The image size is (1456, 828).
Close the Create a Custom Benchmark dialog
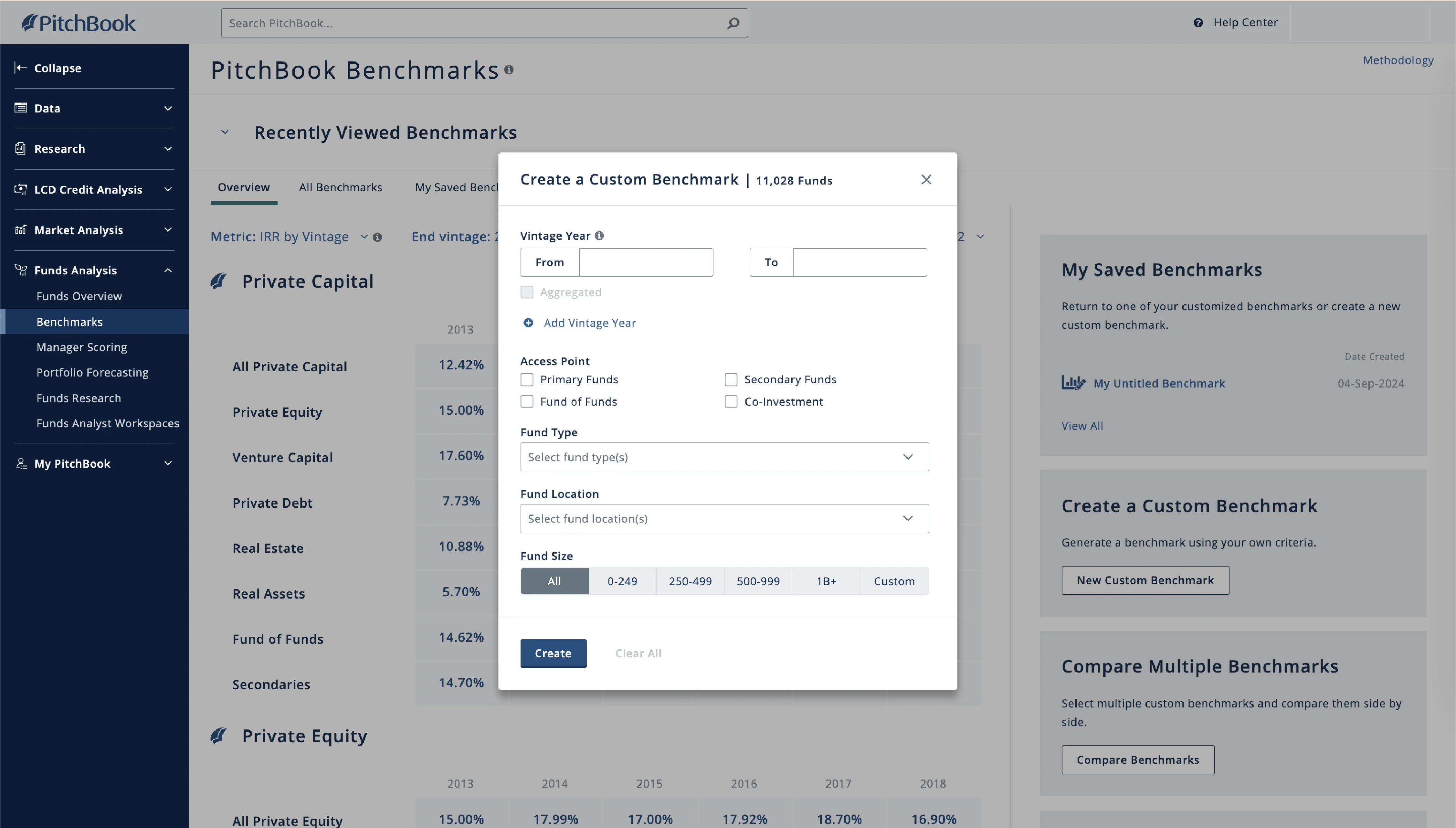tap(926, 180)
